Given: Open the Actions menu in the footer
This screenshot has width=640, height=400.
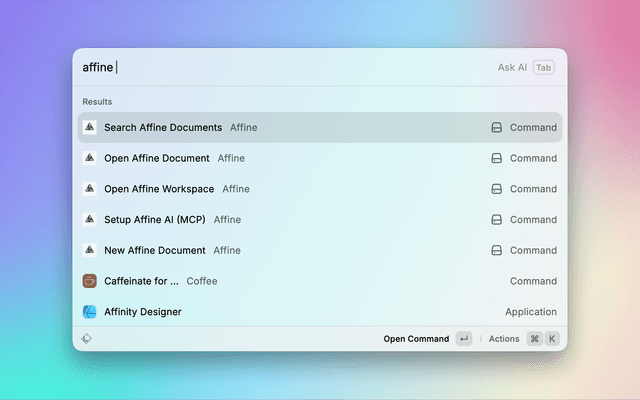Looking at the screenshot, I should coord(504,339).
